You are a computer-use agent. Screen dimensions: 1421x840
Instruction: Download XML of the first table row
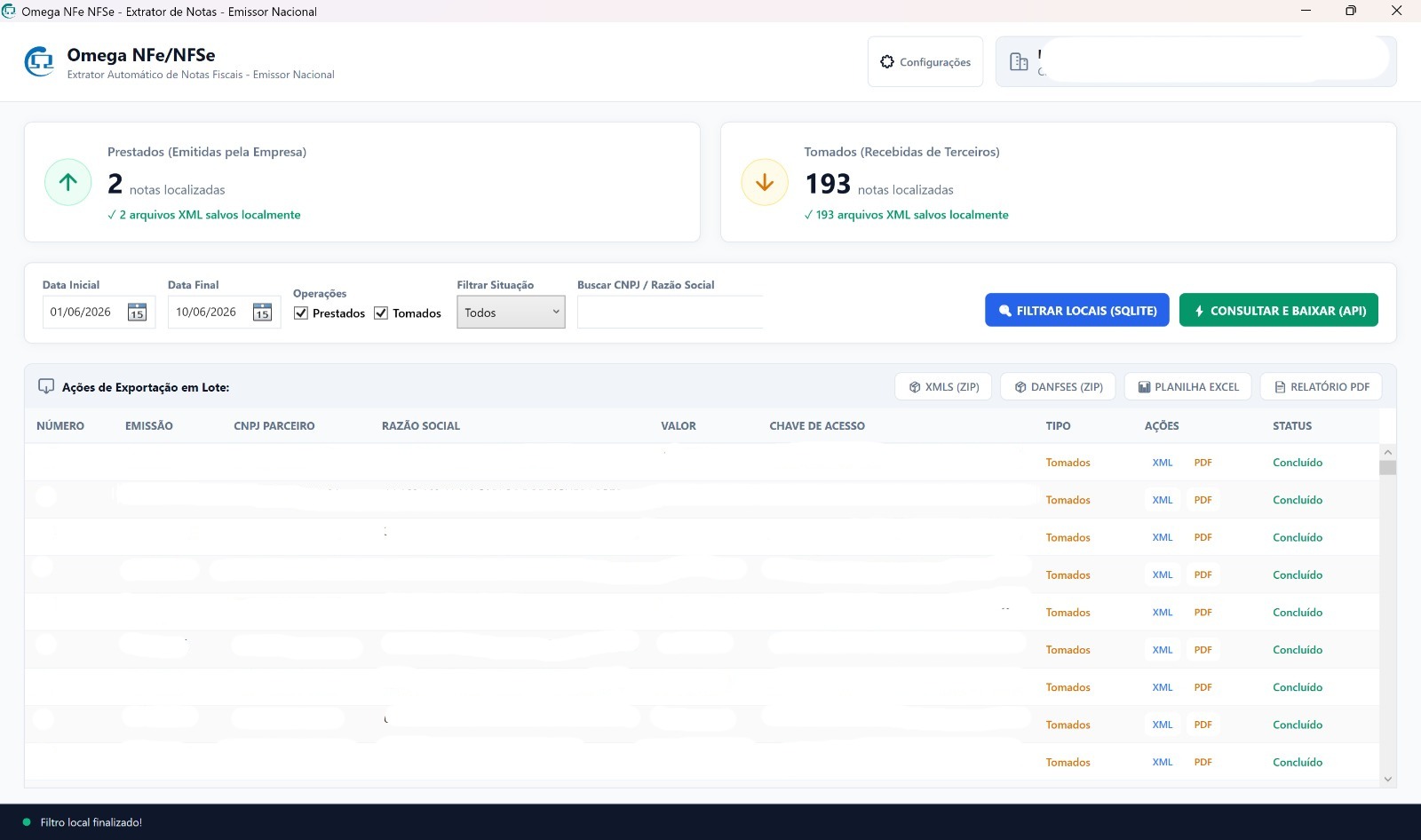[1163, 463]
